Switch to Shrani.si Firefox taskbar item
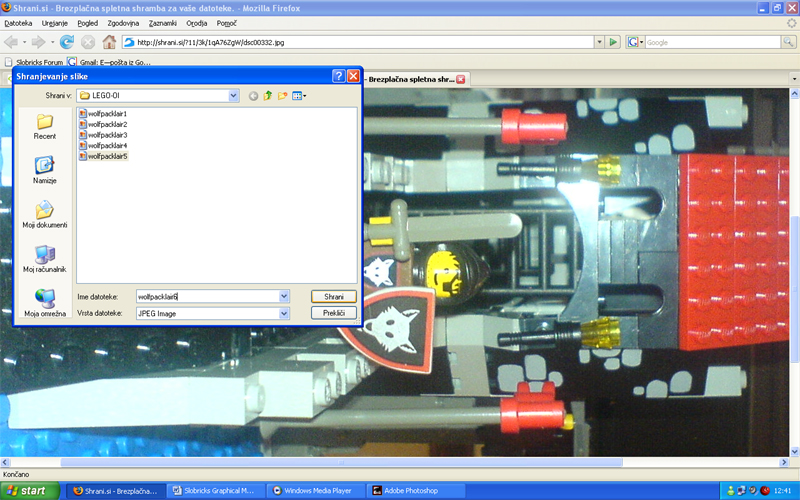Image resolution: width=800 pixels, height=500 pixels. pos(116,491)
